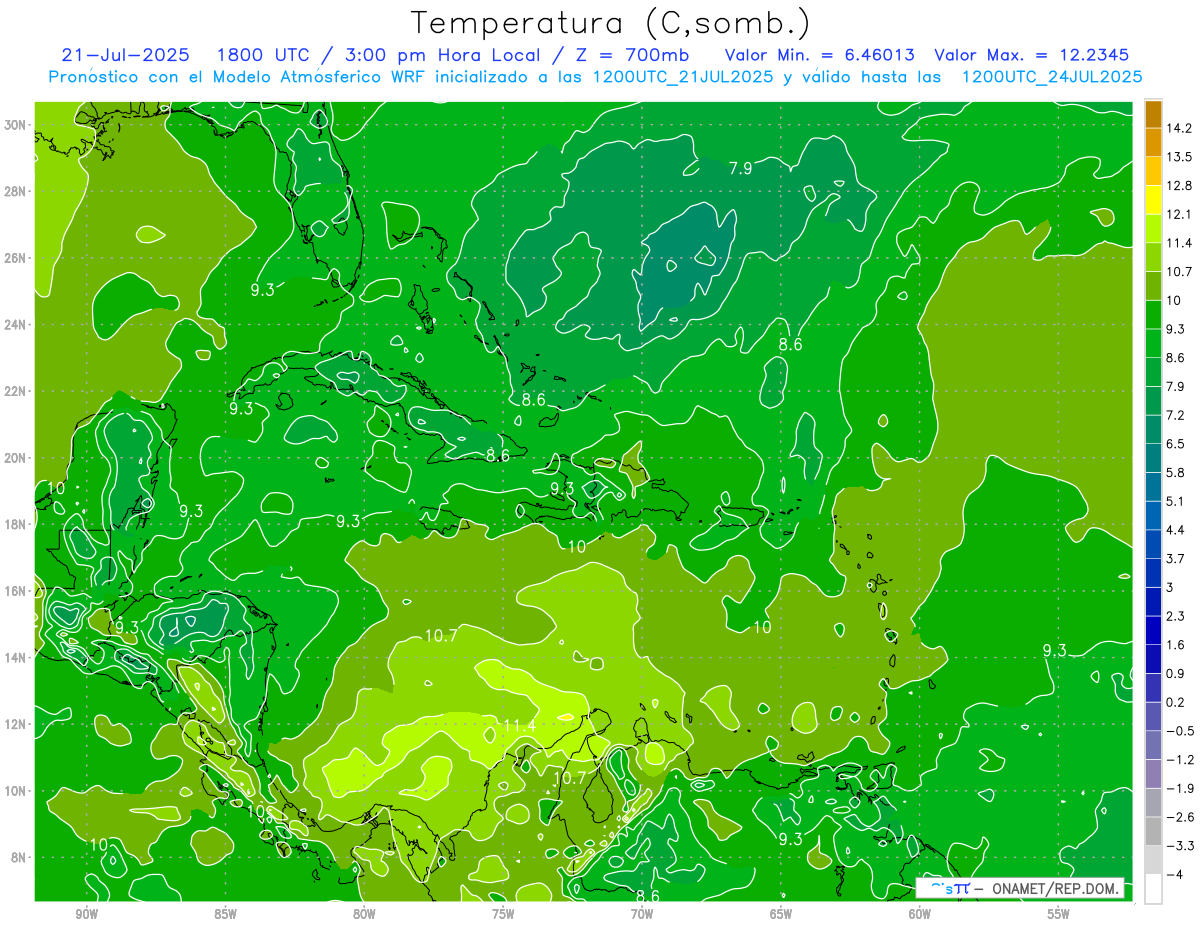Click the 26N latitude axis label
The height and width of the screenshot is (927, 1200).
[16, 257]
